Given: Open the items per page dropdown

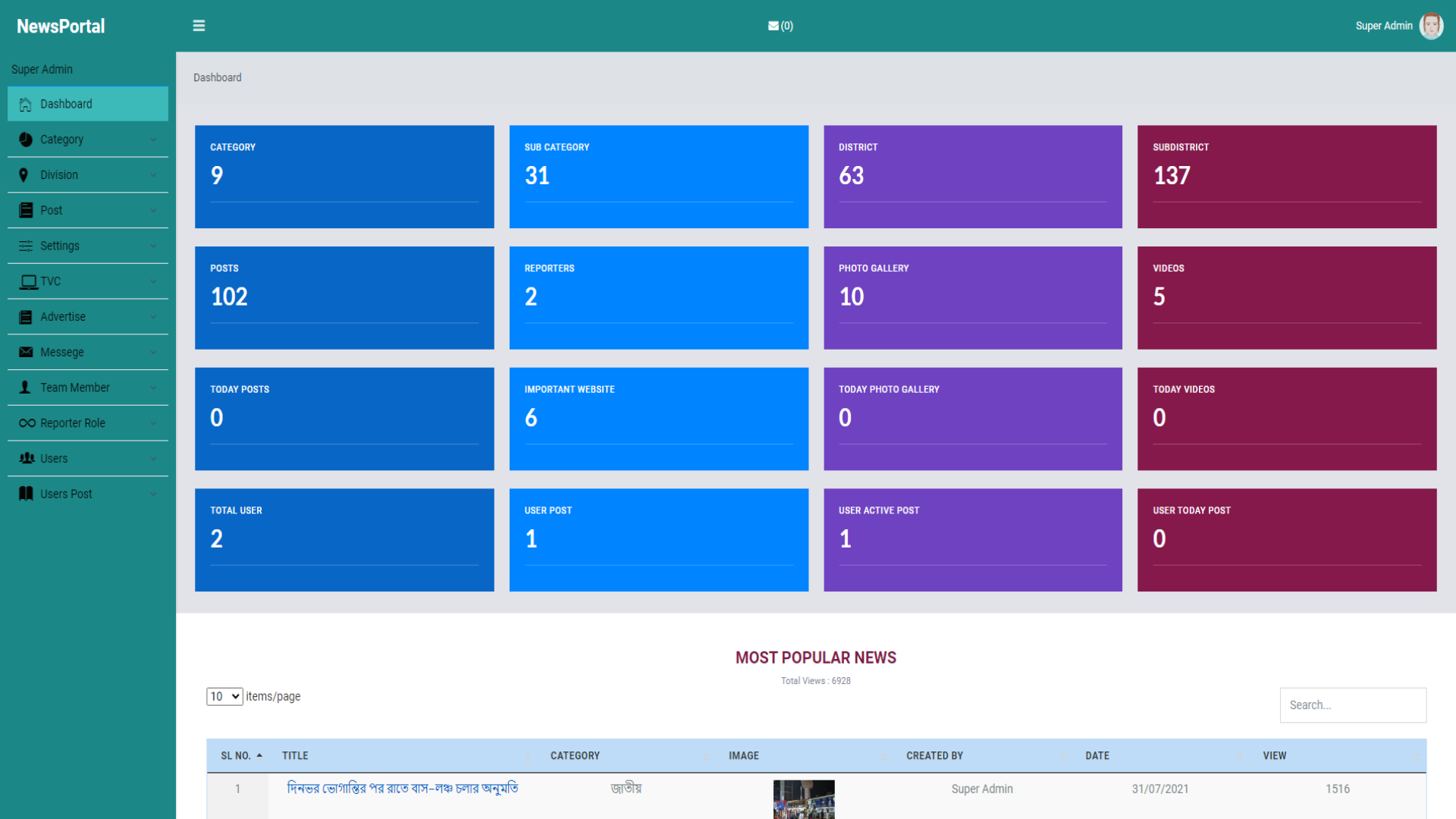Looking at the screenshot, I should click(x=224, y=696).
